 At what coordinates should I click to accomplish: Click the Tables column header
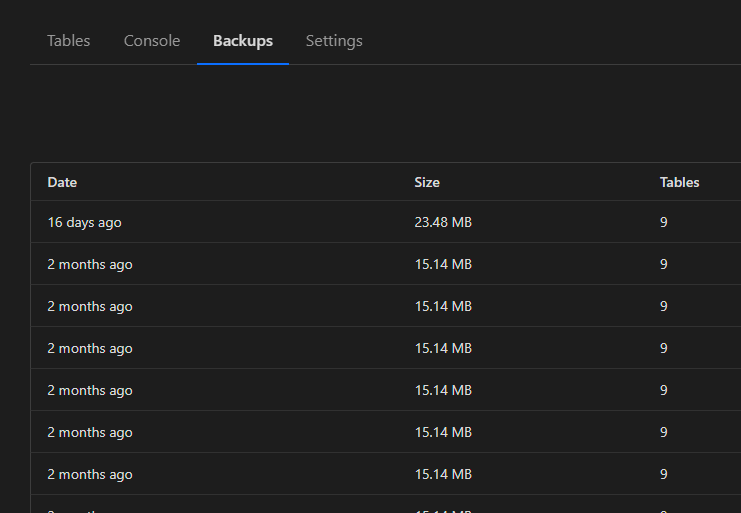(679, 182)
